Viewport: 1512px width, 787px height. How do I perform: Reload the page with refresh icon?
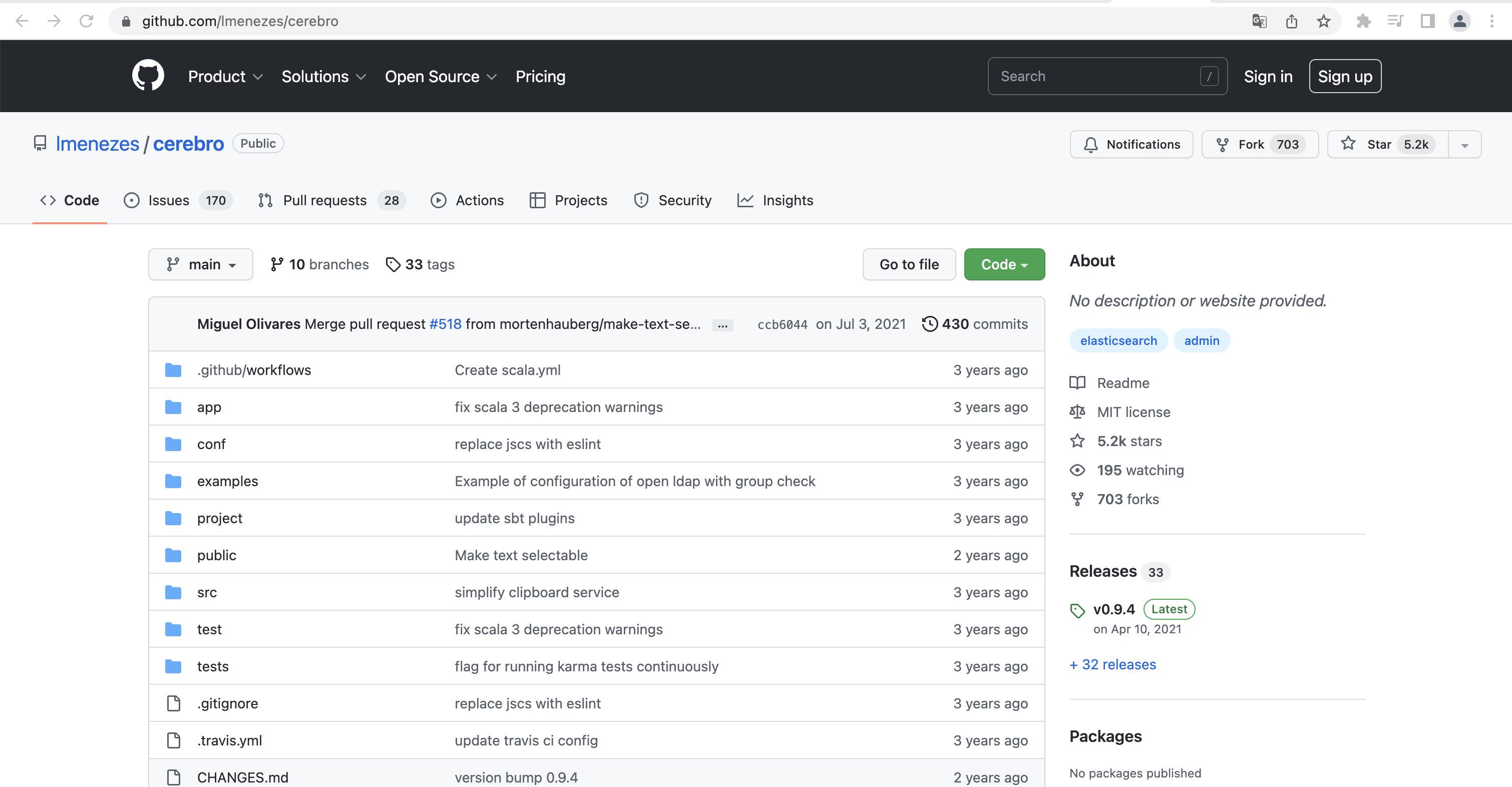[x=86, y=21]
